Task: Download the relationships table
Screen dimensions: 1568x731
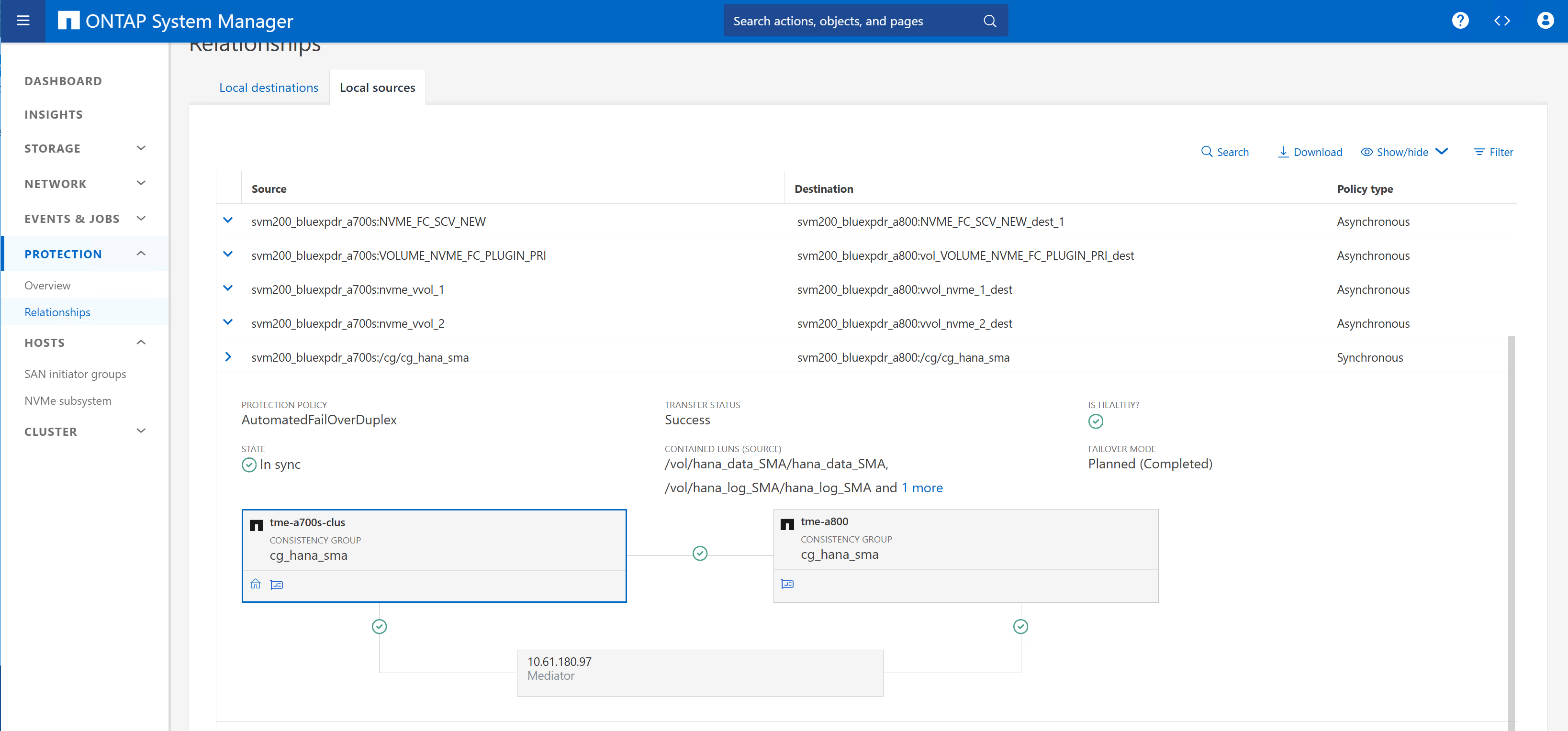Action: [x=1310, y=152]
